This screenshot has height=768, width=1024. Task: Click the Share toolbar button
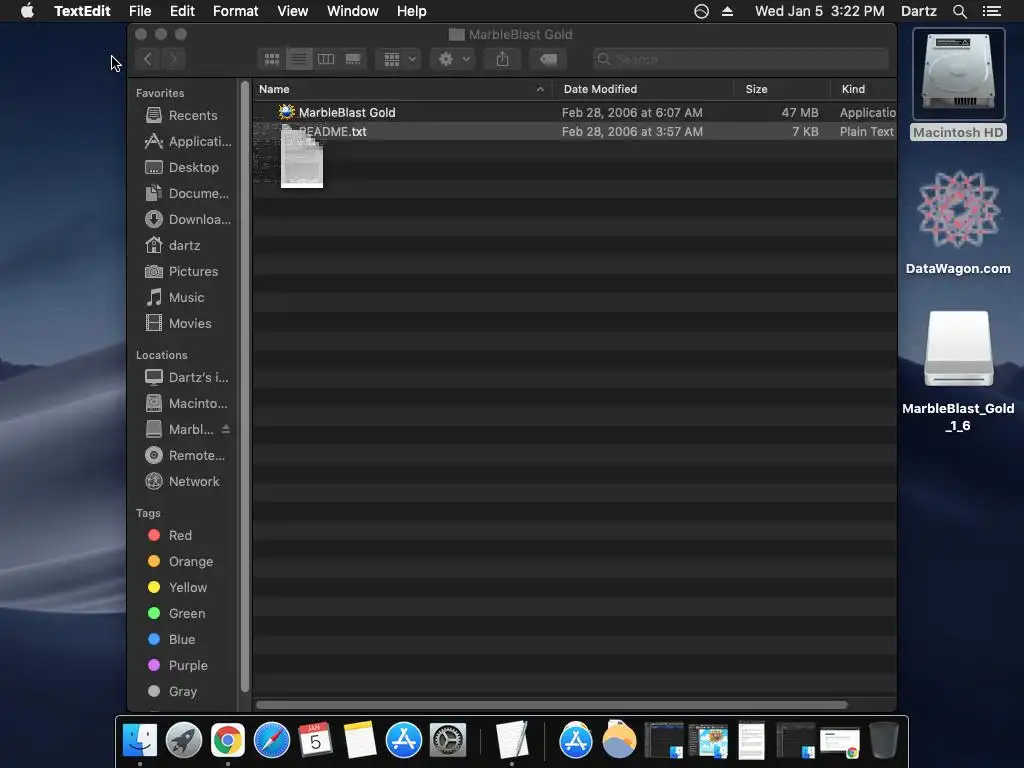(x=502, y=59)
